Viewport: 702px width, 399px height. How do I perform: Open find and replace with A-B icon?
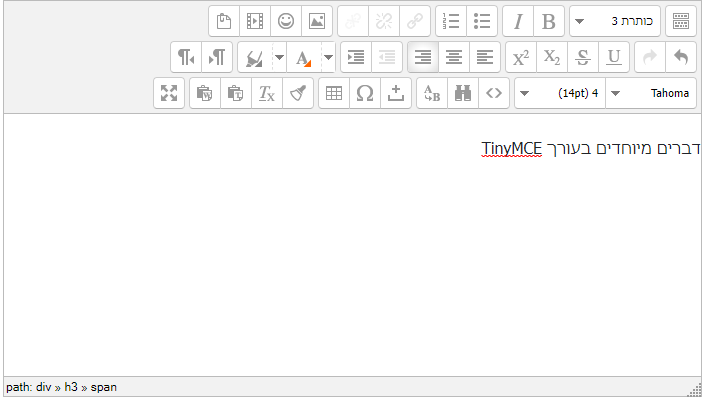click(x=432, y=93)
